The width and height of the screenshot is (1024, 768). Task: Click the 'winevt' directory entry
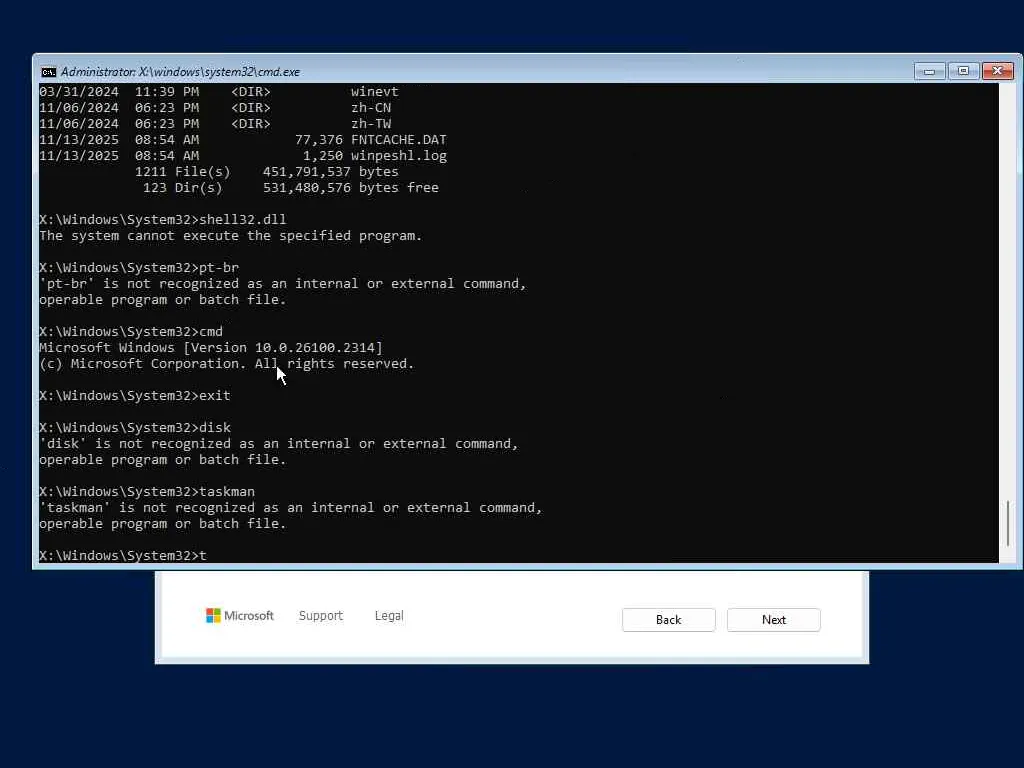click(375, 91)
